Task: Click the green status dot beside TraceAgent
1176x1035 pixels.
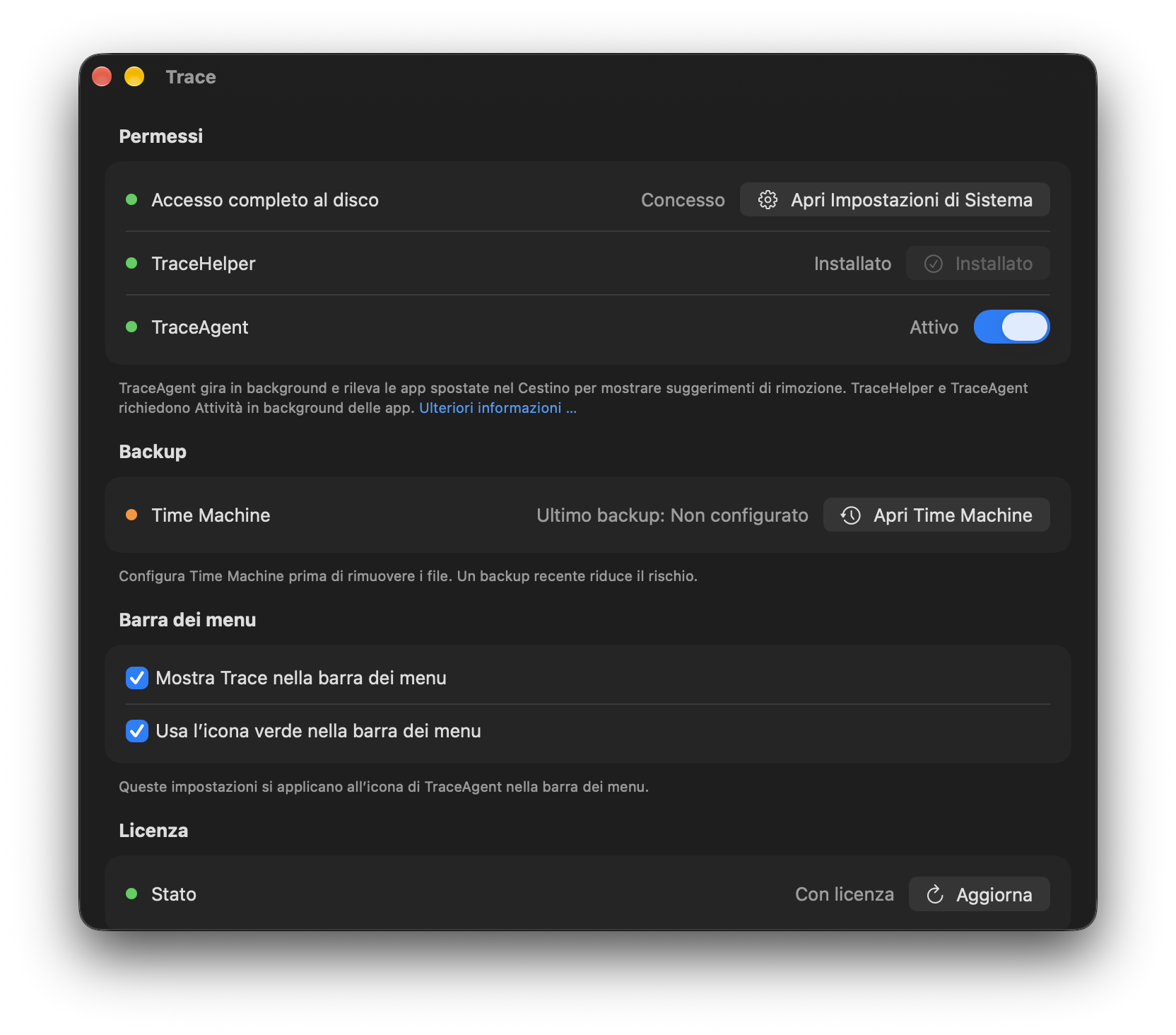Action: 131,327
